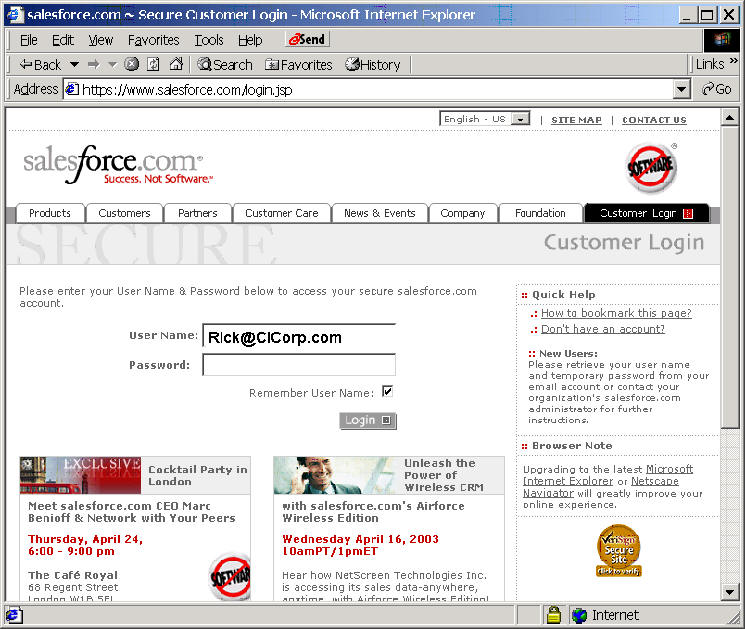Click the SITE MAP link
745x629 pixels.
point(576,120)
